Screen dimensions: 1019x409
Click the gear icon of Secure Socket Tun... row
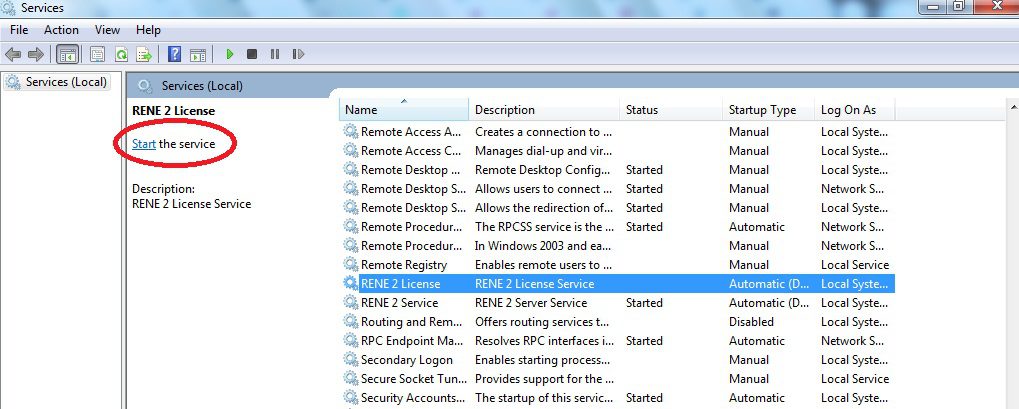click(x=351, y=378)
